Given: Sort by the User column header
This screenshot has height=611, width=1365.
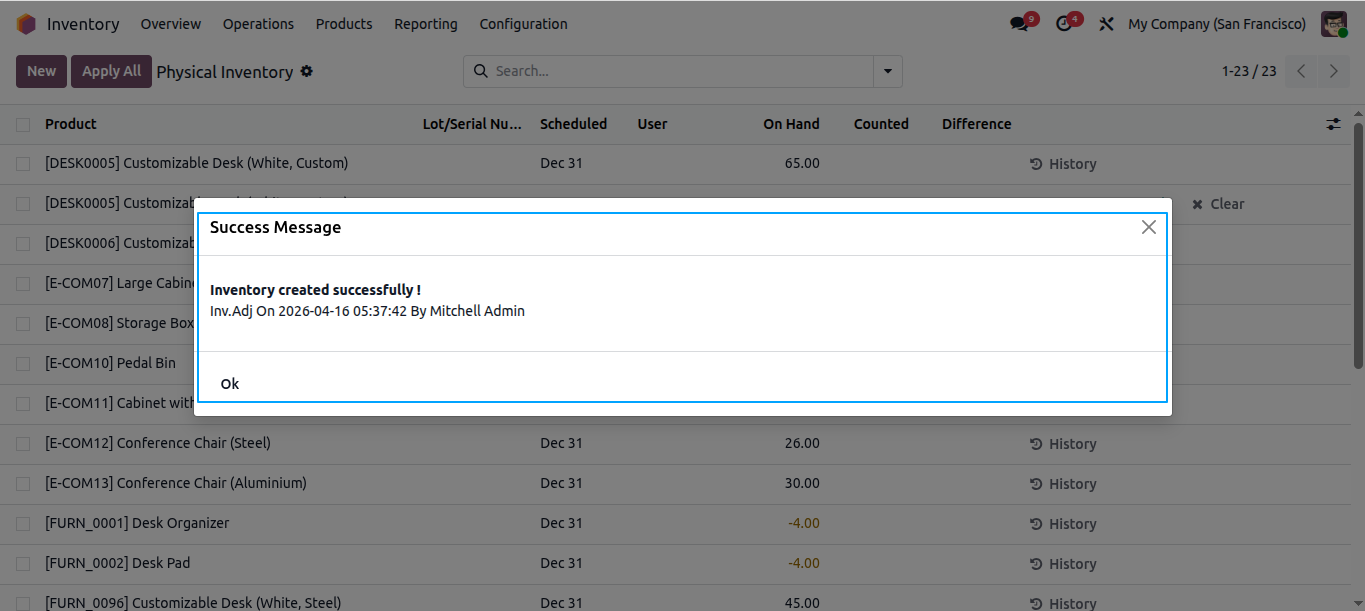Looking at the screenshot, I should click(x=652, y=124).
